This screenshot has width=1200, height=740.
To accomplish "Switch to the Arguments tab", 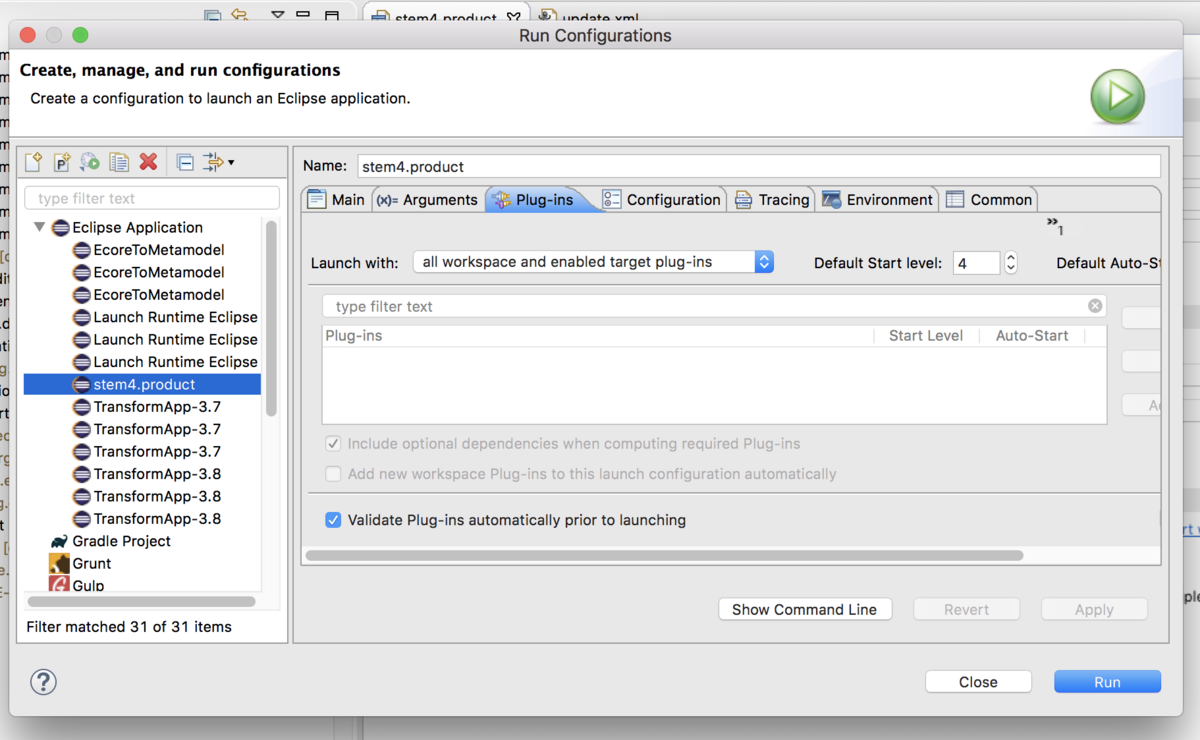I will click(428, 200).
